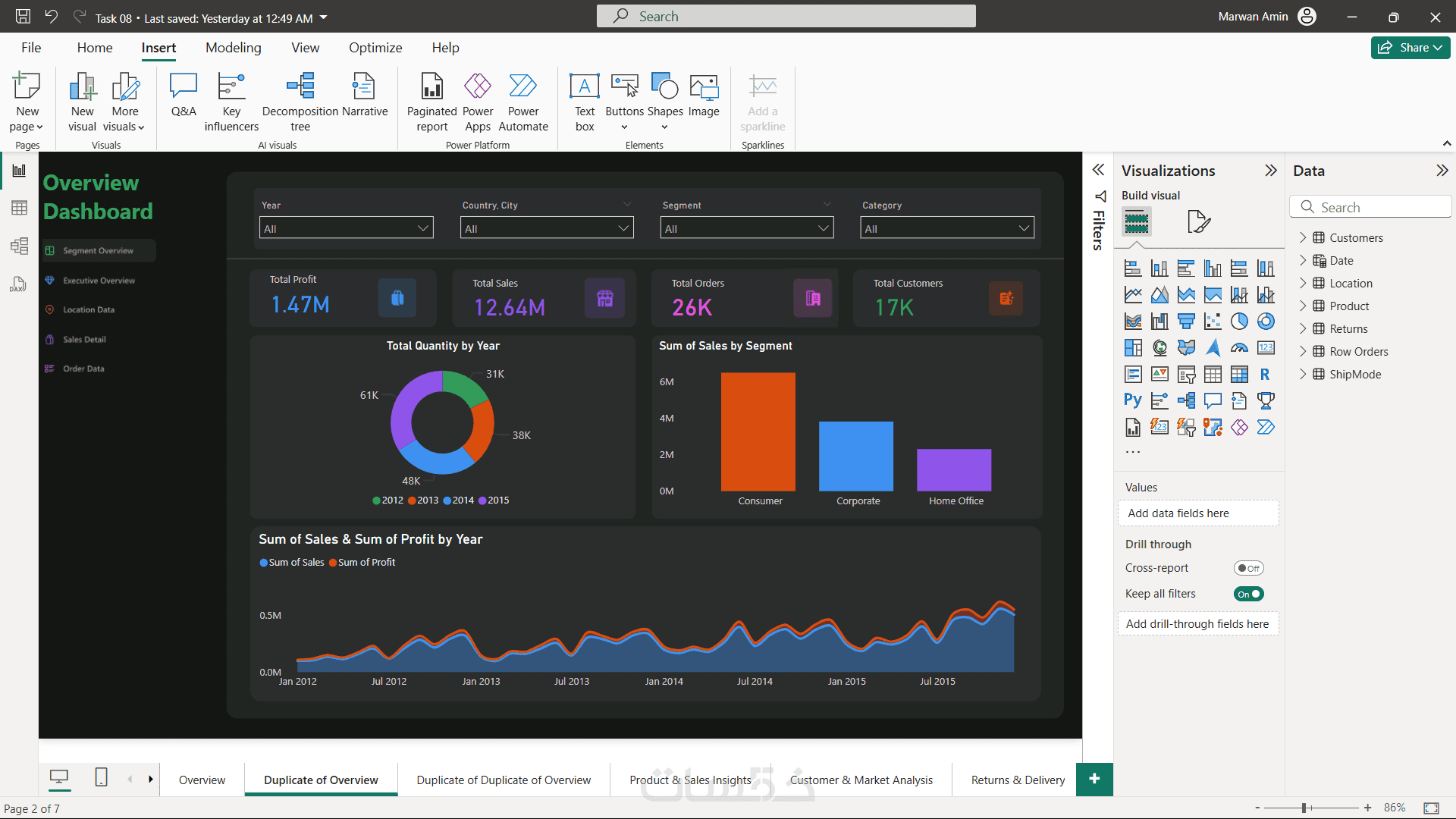Switch to Product & Sales Insights page
Viewport: 1456px width, 819px height.
[690, 780]
